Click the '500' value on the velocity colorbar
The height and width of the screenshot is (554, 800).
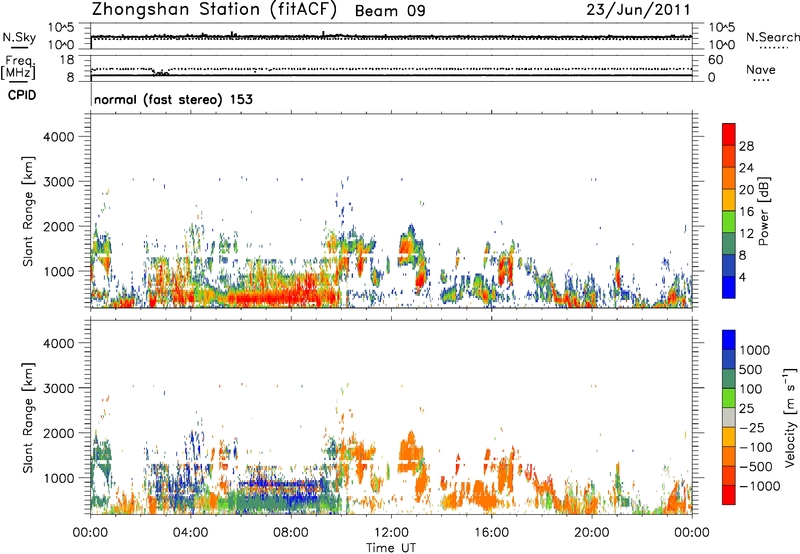(x=751, y=369)
